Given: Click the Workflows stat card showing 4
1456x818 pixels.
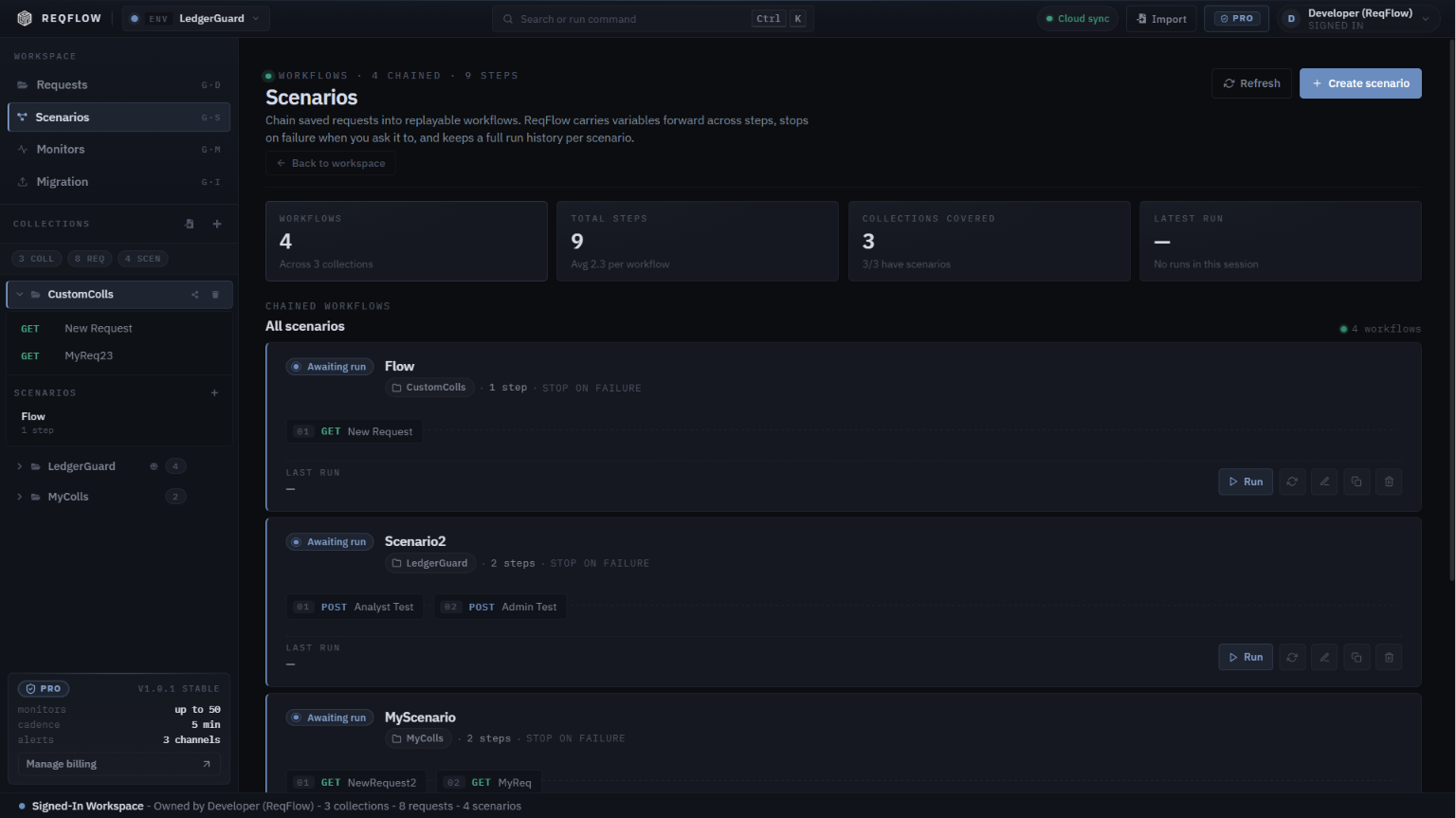Looking at the screenshot, I should [x=407, y=241].
